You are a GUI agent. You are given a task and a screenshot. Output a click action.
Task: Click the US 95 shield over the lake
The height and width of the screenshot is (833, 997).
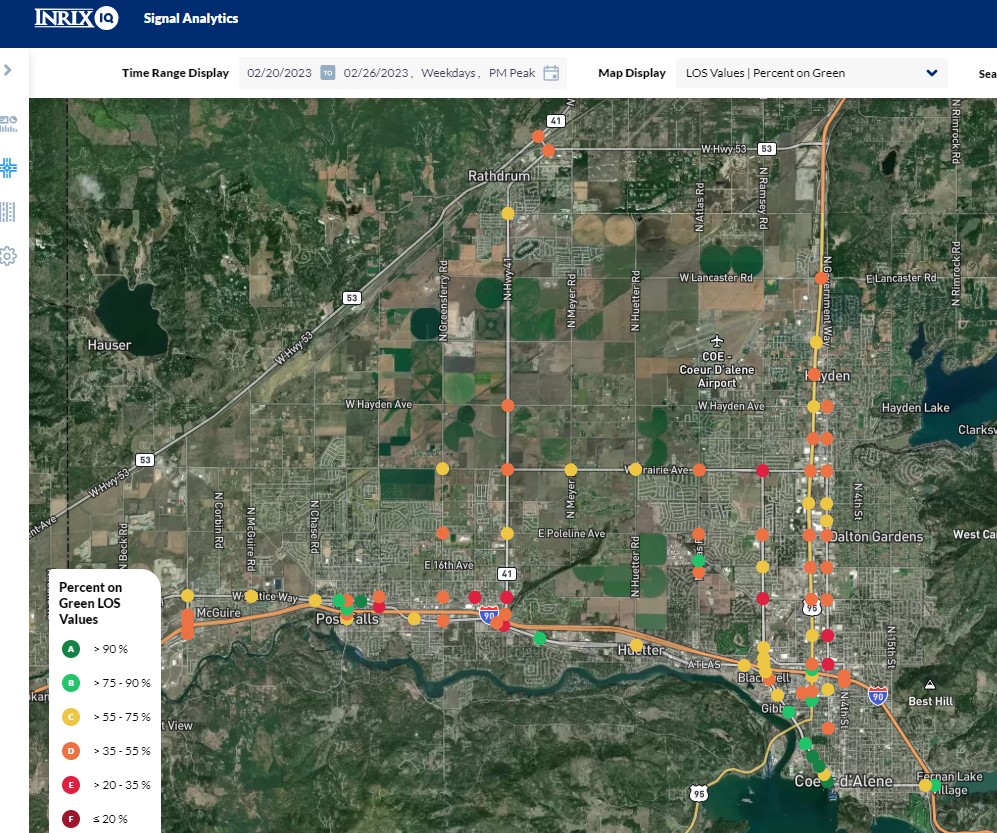click(x=699, y=794)
